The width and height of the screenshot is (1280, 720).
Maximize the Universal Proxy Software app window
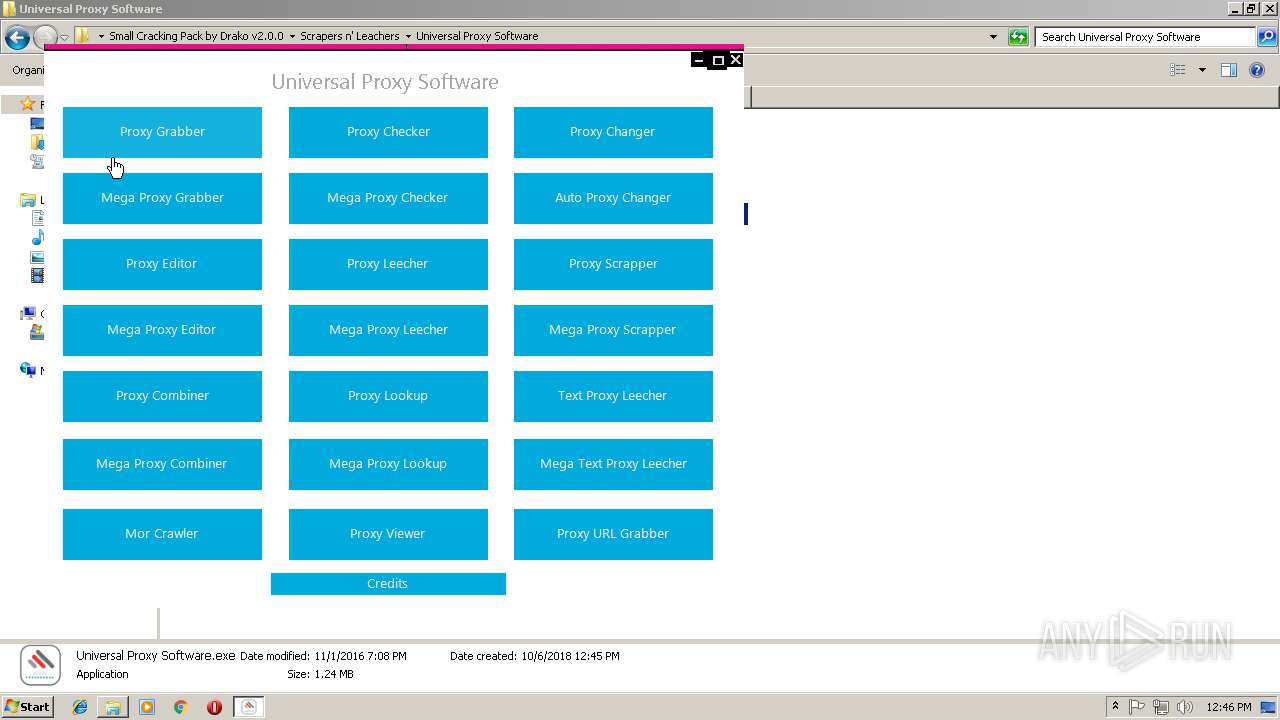click(717, 60)
